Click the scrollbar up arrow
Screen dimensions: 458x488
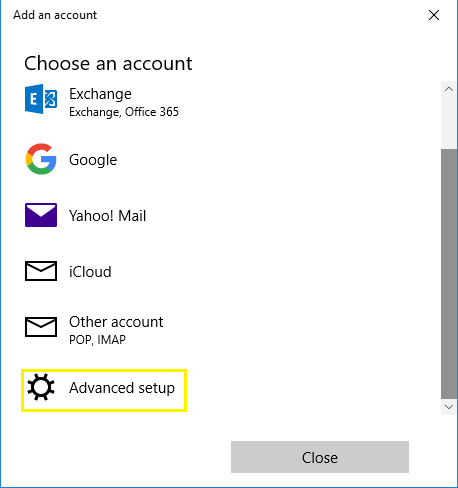point(449,89)
